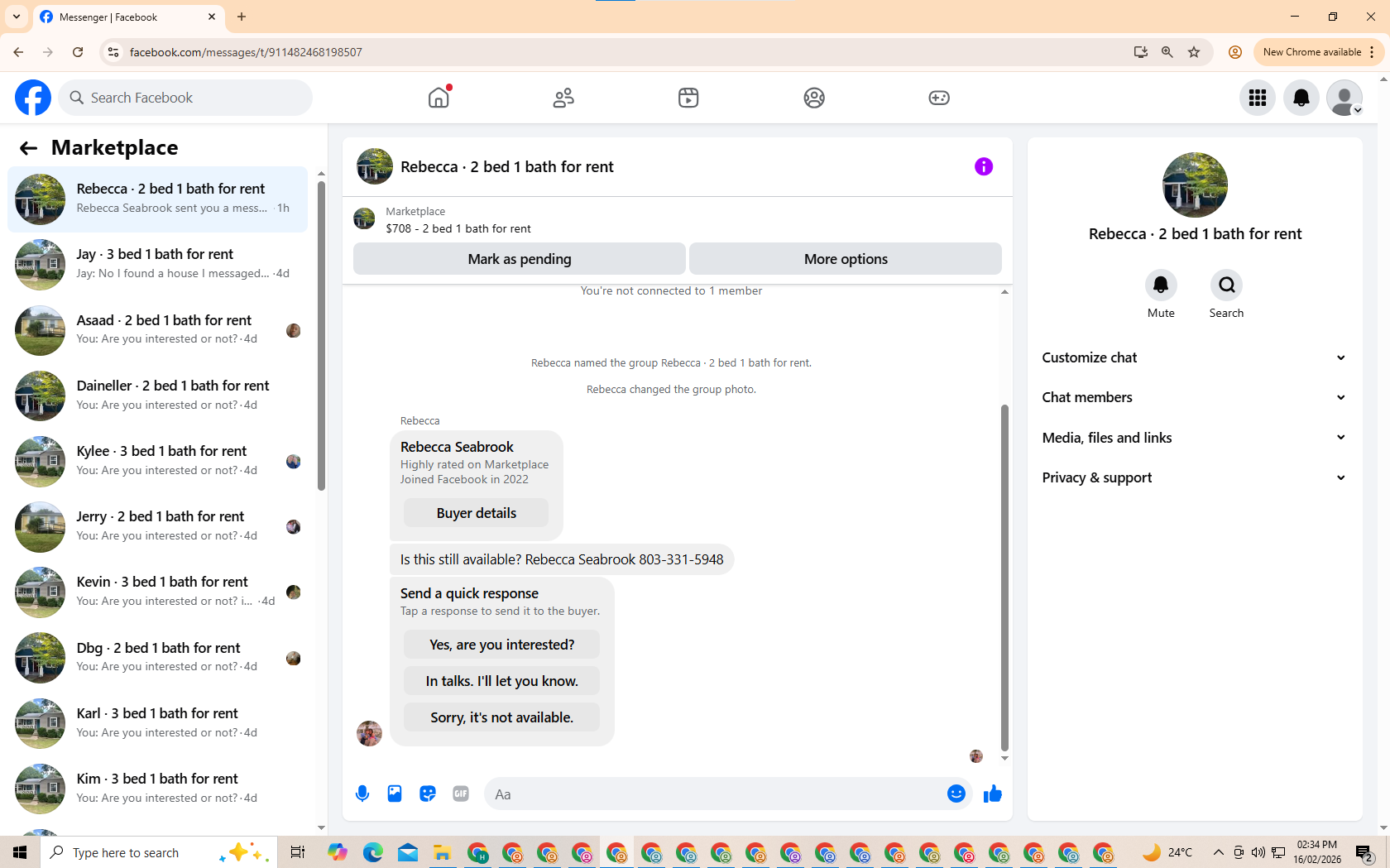Open the Facebook menu grid icon
Image resolution: width=1390 pixels, height=868 pixels.
click(x=1258, y=98)
